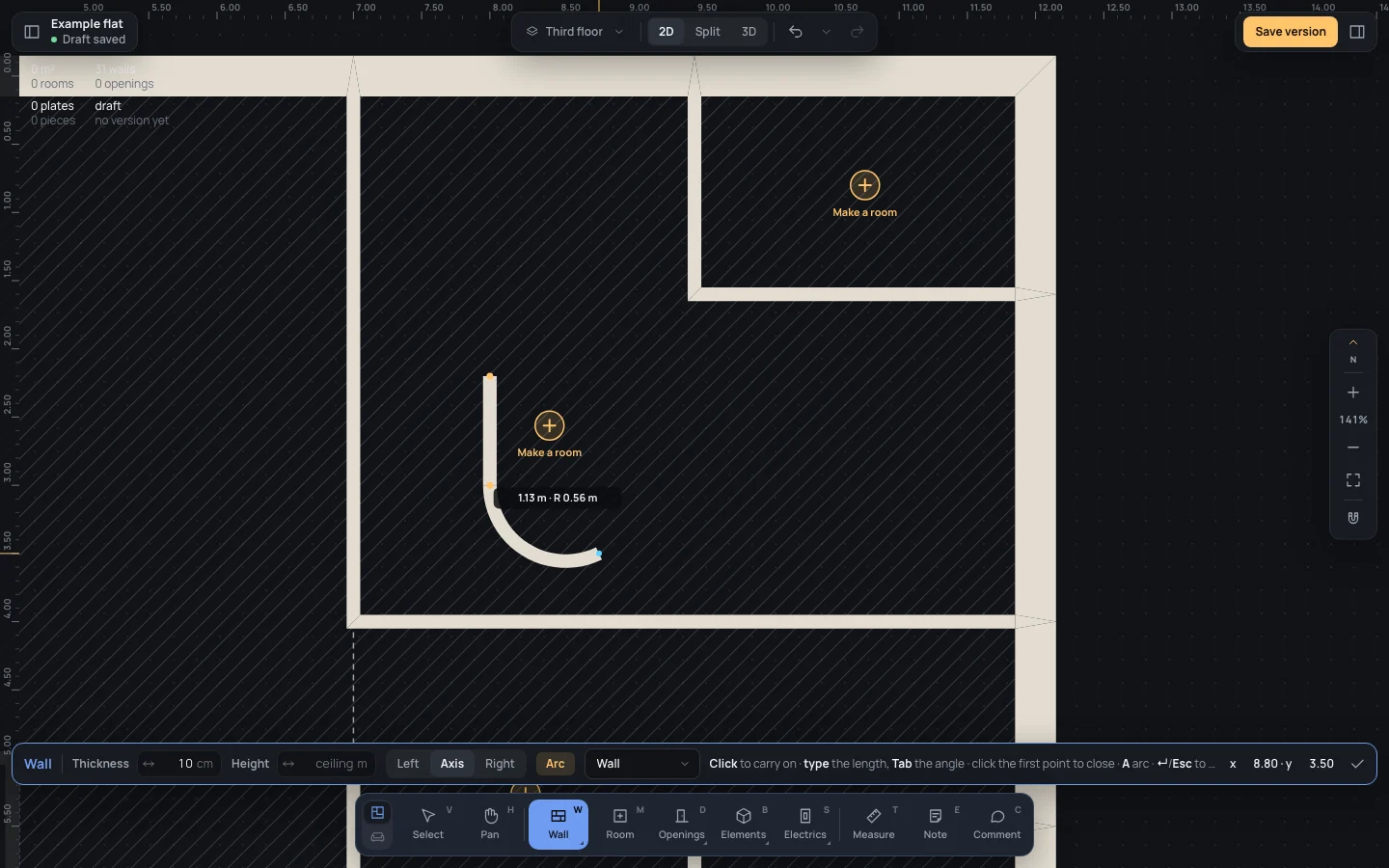Viewport: 1389px width, 868px height.
Task: Edit the wall Height field
Action: pos(327,764)
